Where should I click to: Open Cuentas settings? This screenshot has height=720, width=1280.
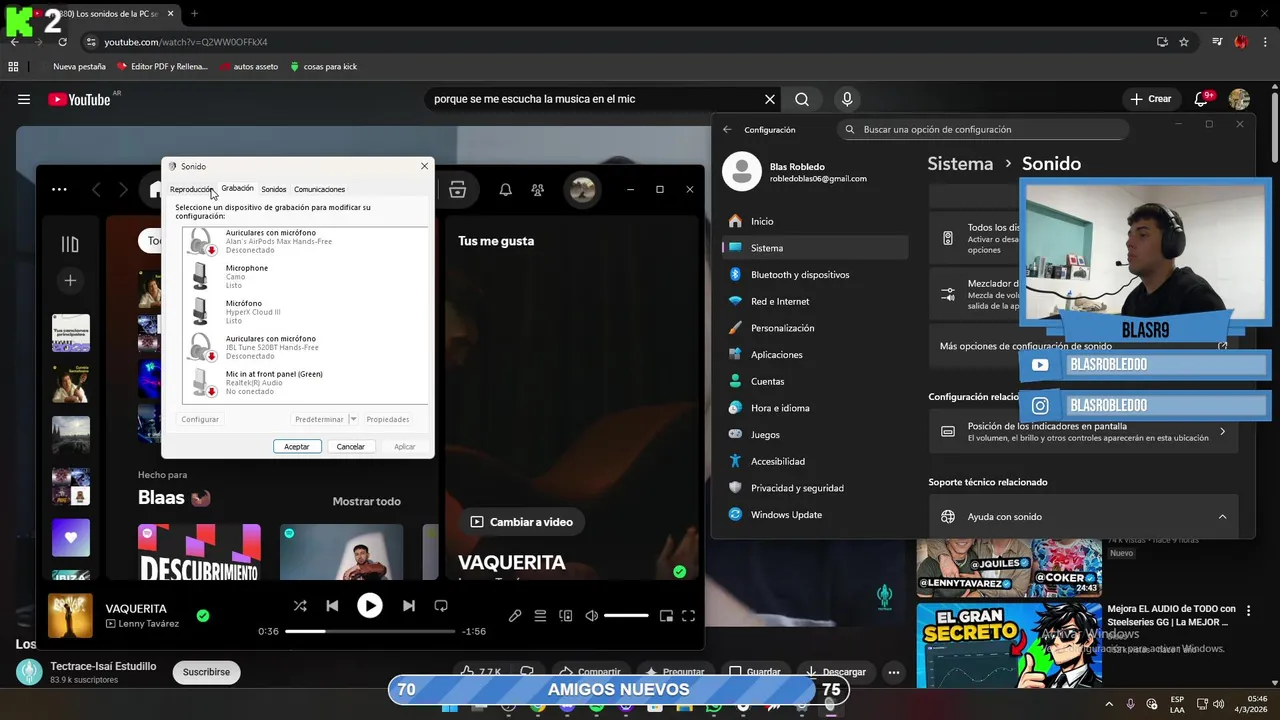[815, 381]
